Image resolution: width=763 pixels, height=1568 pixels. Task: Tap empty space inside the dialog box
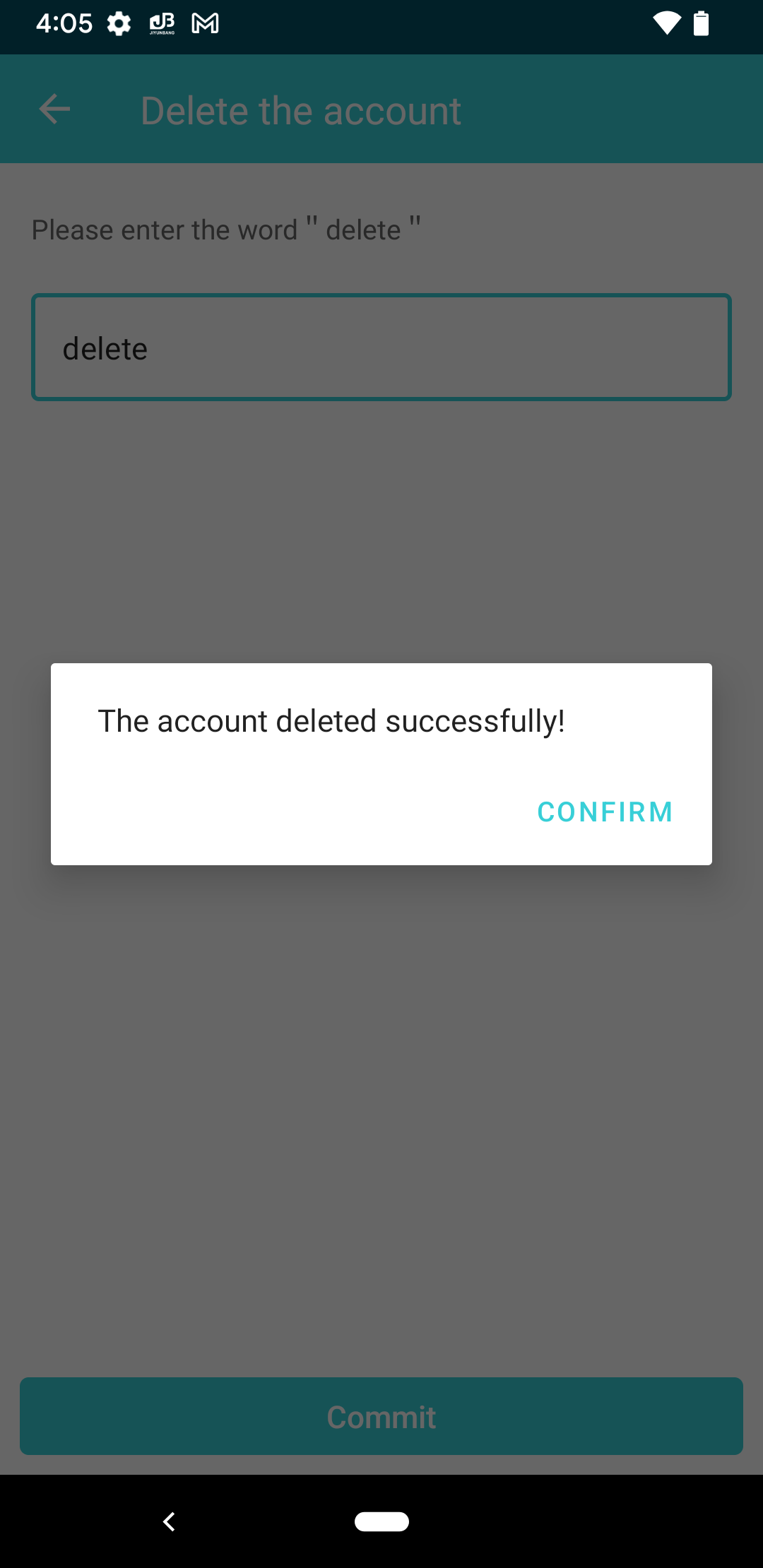click(x=283, y=812)
